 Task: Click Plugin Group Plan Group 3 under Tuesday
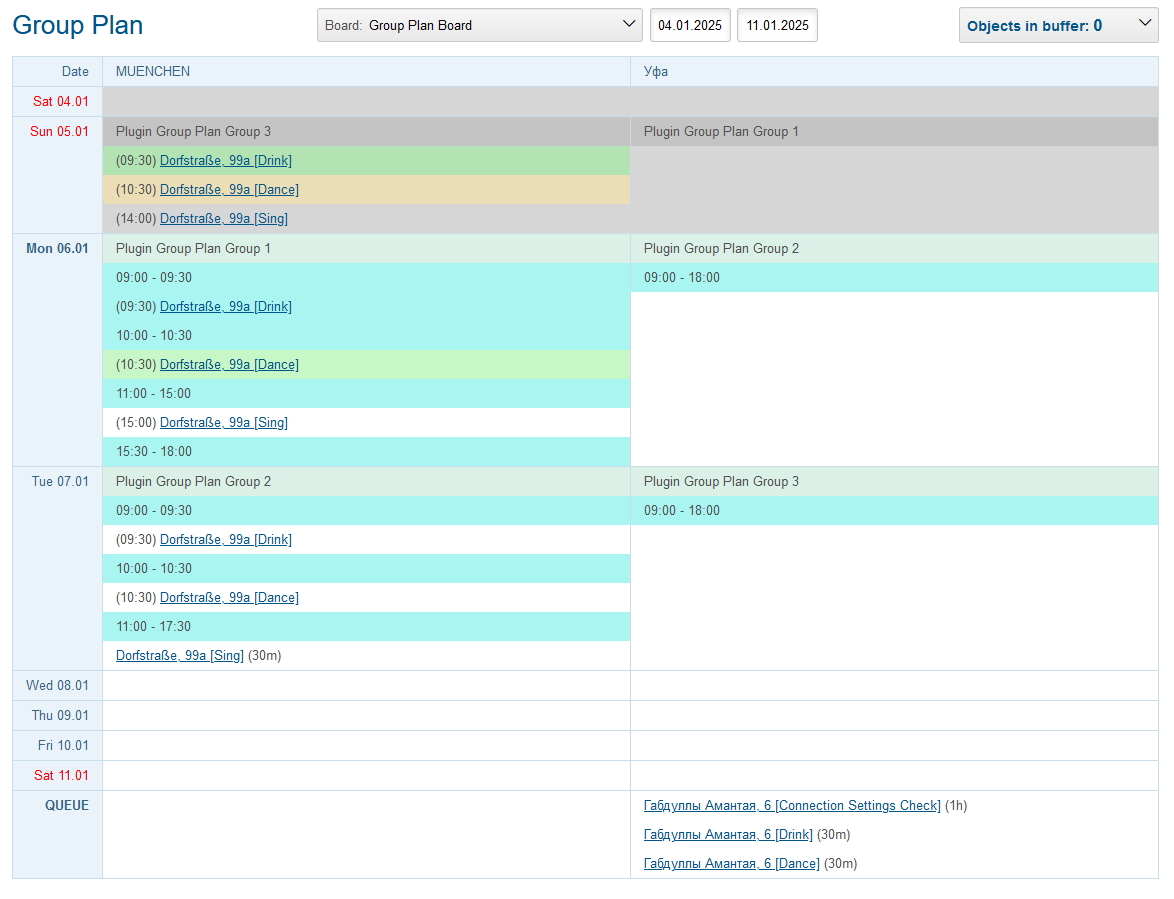(721, 482)
